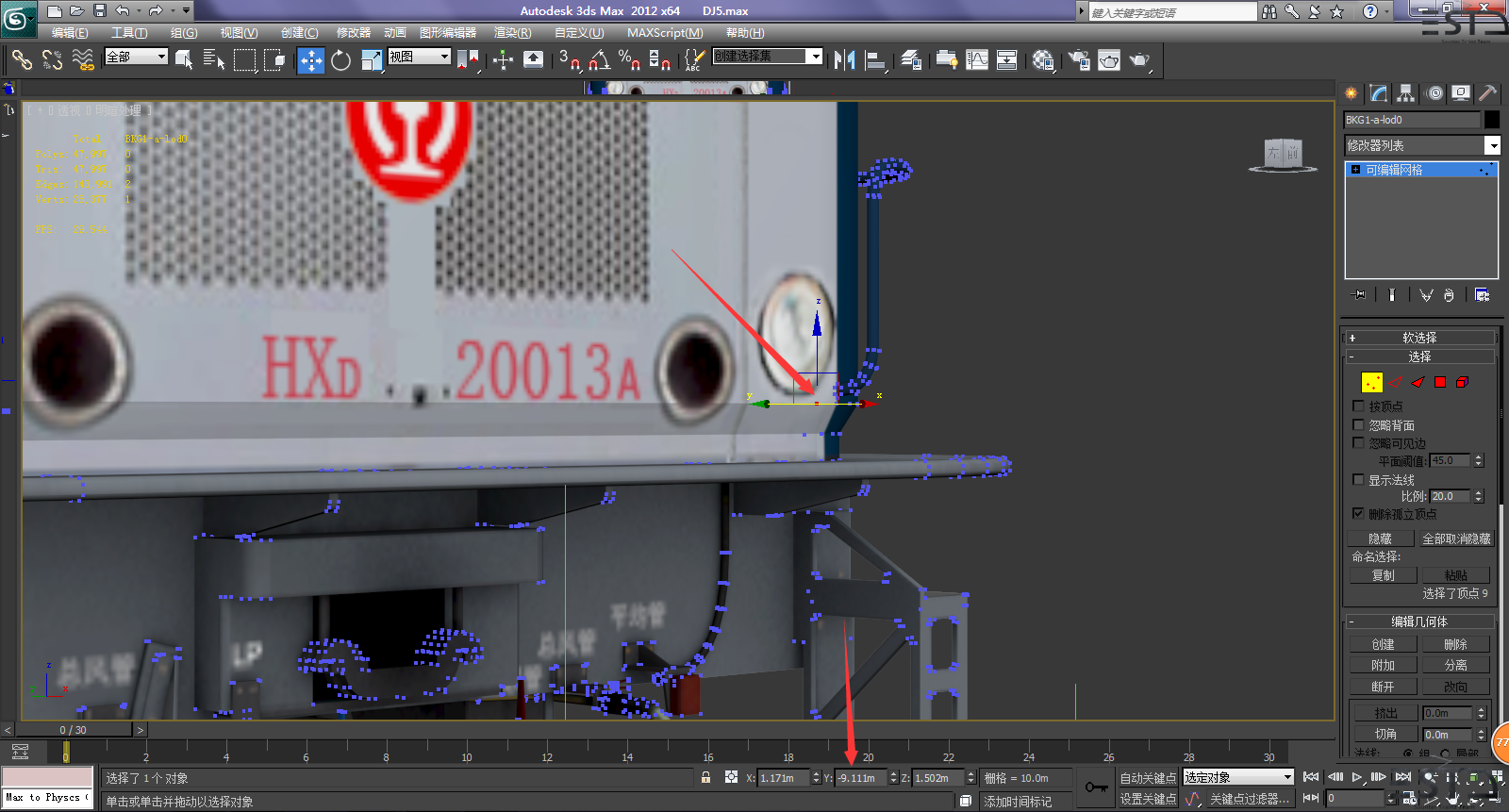The height and width of the screenshot is (812, 1509).
Task: Activate the Select and Move tool
Action: (310, 59)
